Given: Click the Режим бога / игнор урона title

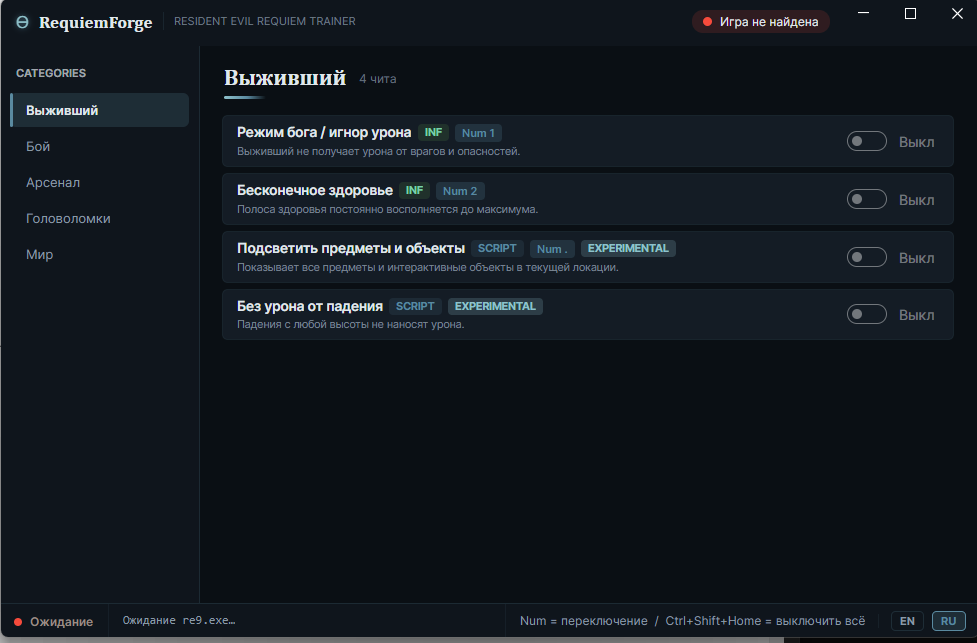Looking at the screenshot, I should [324, 132].
